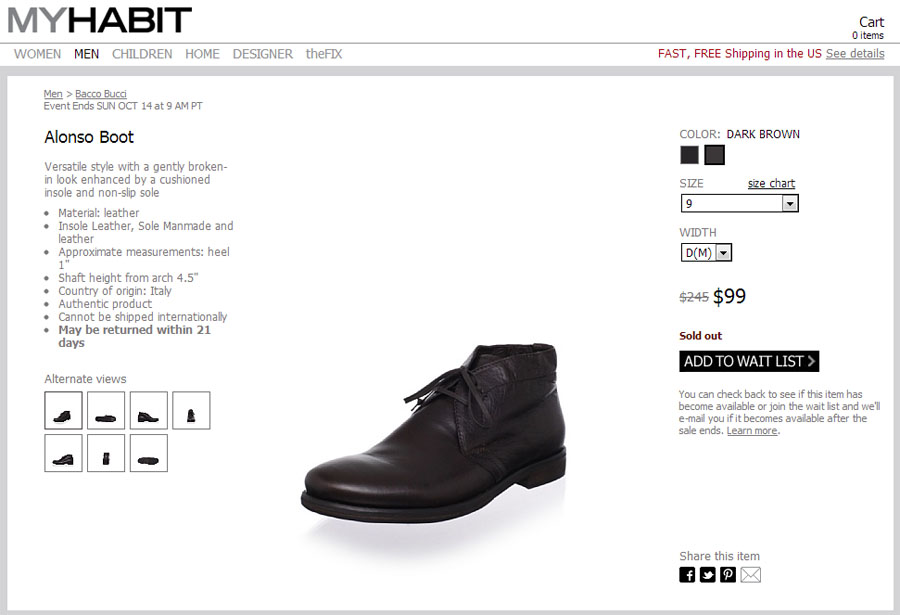Viewport: 900px width, 615px height.
Task: Share item via email envelope icon
Action: tap(750, 574)
